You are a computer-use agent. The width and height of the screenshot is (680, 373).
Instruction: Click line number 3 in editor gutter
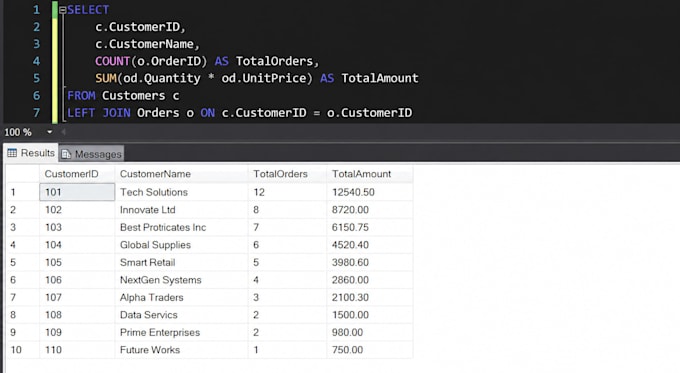point(36,44)
